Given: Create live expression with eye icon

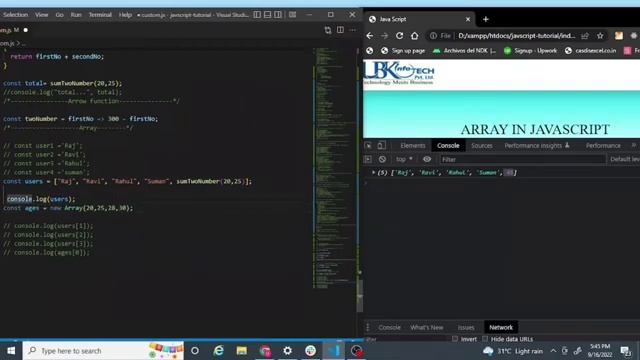Looking at the screenshot, I should pos(427,160).
